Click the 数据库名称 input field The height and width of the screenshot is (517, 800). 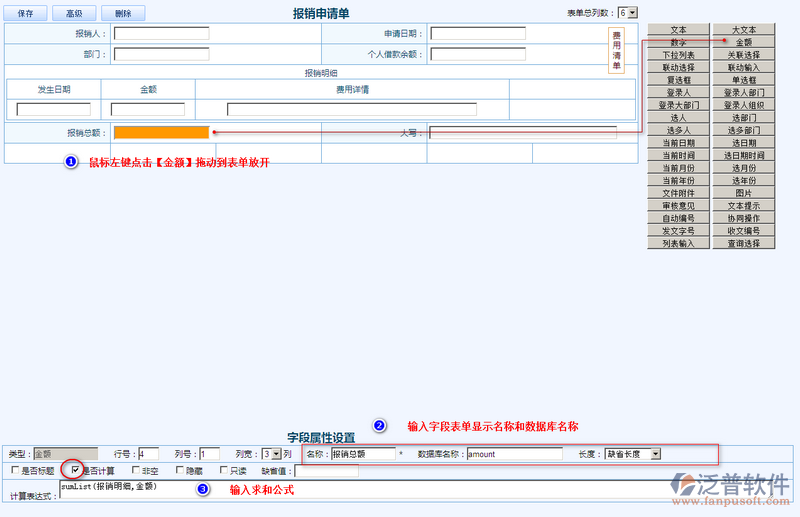514,454
